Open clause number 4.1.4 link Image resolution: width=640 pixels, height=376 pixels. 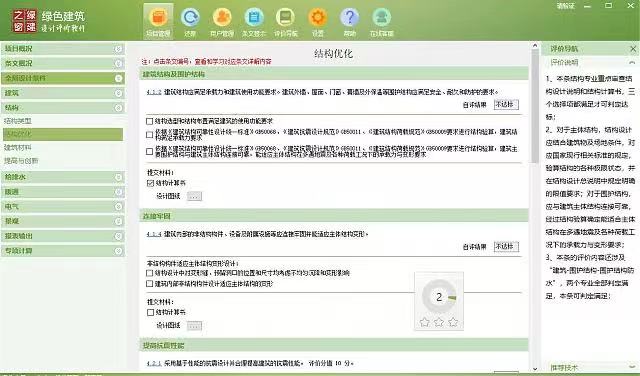point(154,234)
